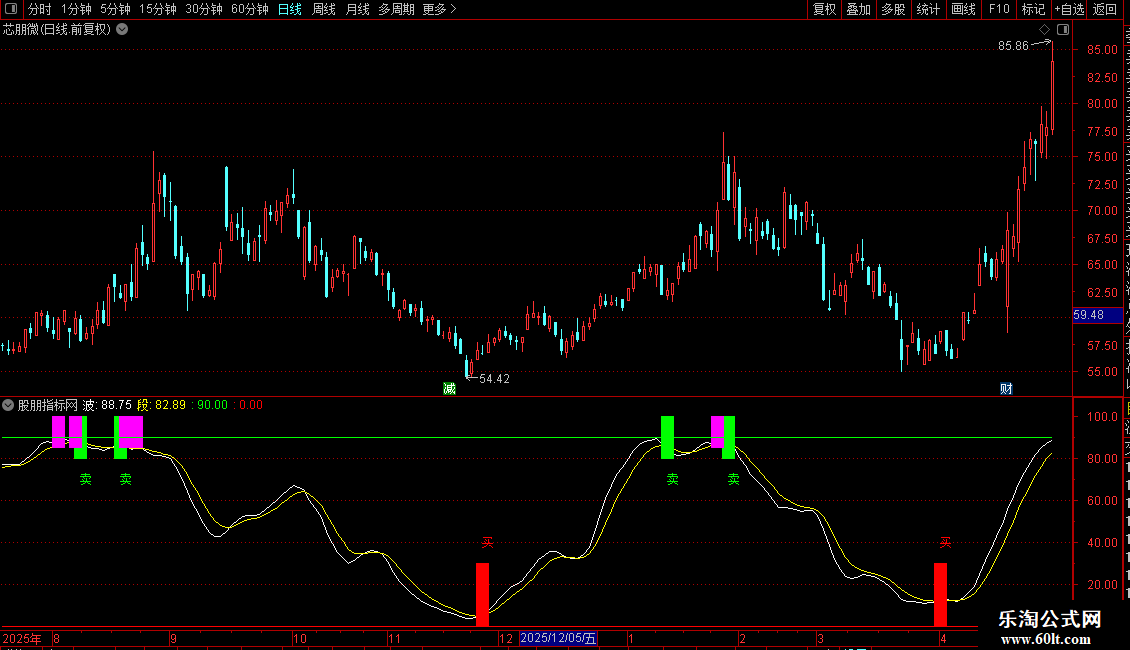The width and height of the screenshot is (1130, 650).
Task: Click the blue 财 marker below chart
Action: [x=1006, y=389]
